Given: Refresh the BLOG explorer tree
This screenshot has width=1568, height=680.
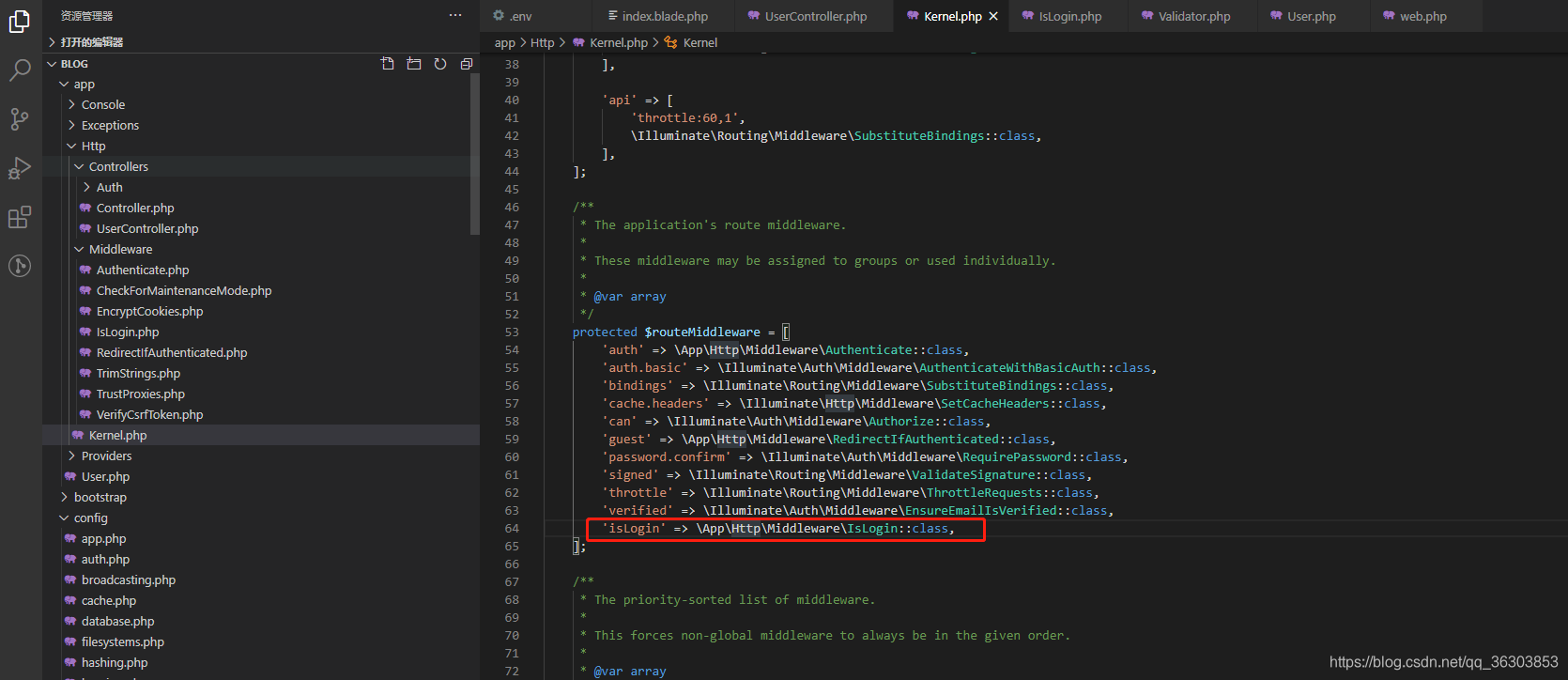Looking at the screenshot, I should 440,64.
